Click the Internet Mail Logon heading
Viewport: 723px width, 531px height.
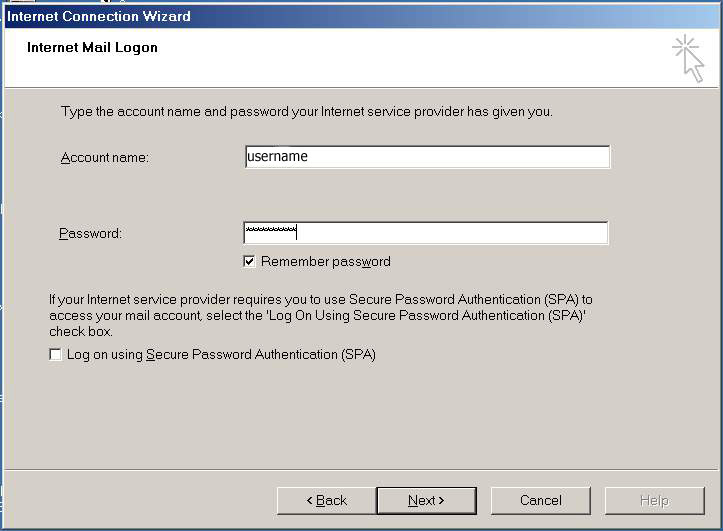pyautogui.click(x=92, y=47)
